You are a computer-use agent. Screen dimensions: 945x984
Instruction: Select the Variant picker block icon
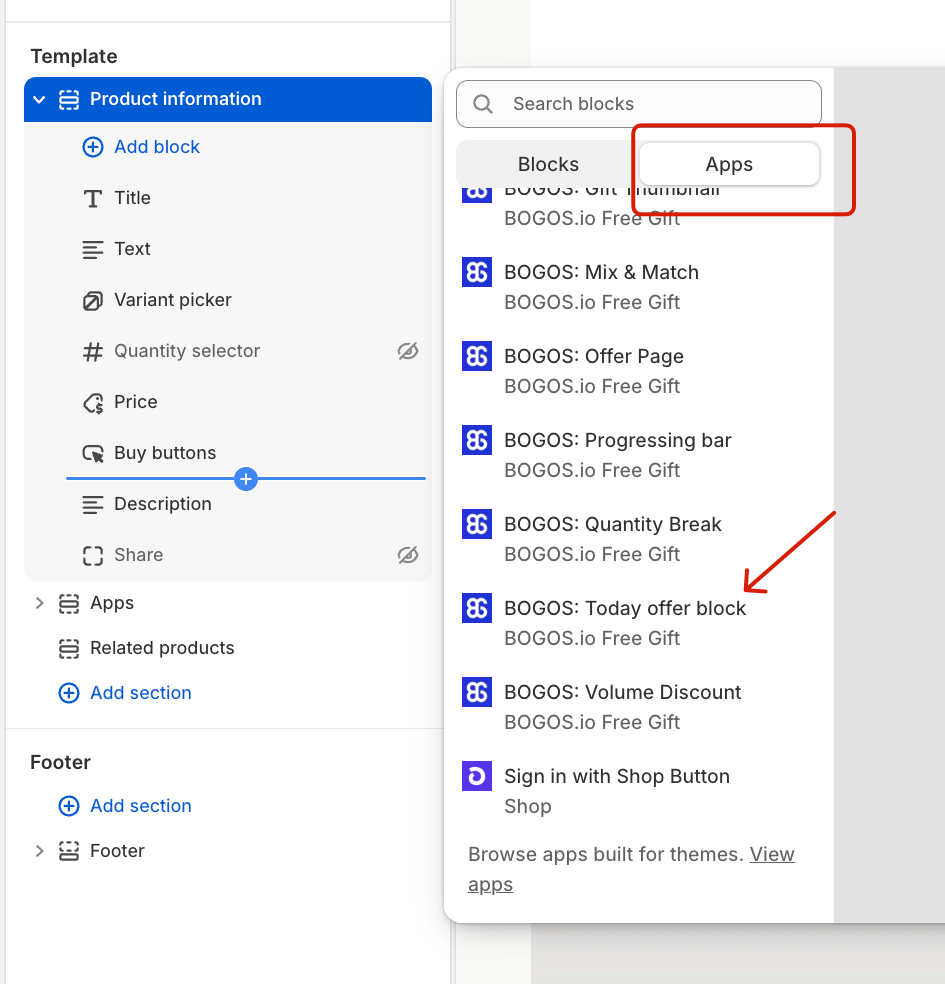click(93, 301)
